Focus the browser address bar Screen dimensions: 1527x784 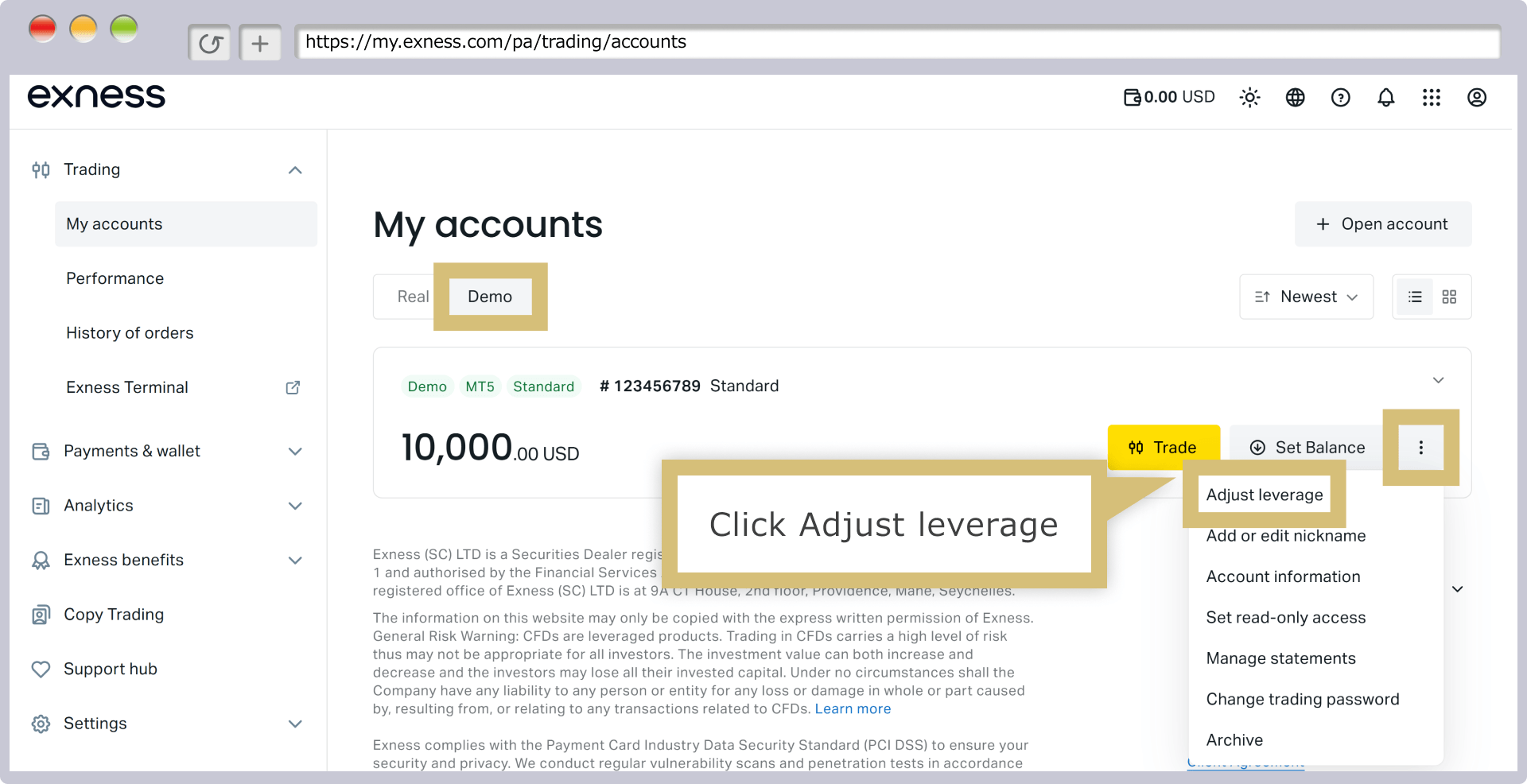pyautogui.click(x=897, y=42)
